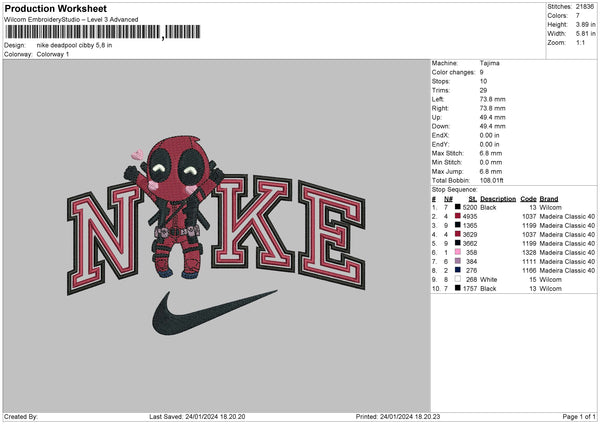Click the Colors value '7'
The width and height of the screenshot is (600, 424).
pos(578,16)
